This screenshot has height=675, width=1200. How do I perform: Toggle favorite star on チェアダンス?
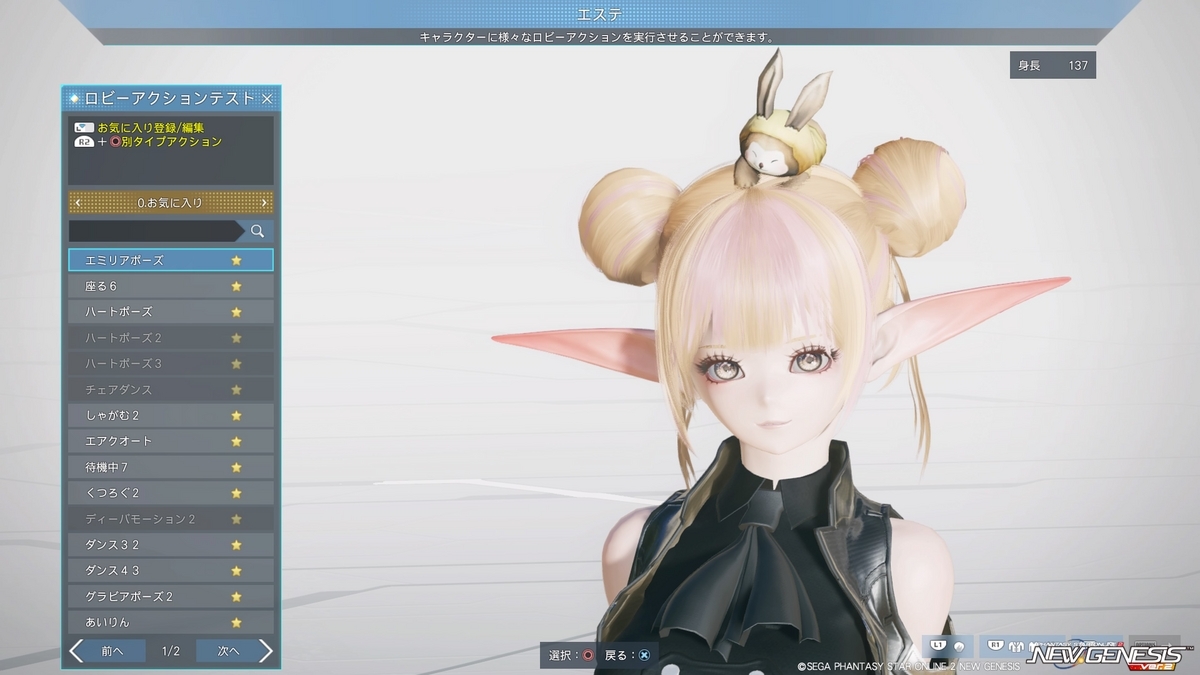click(x=237, y=390)
